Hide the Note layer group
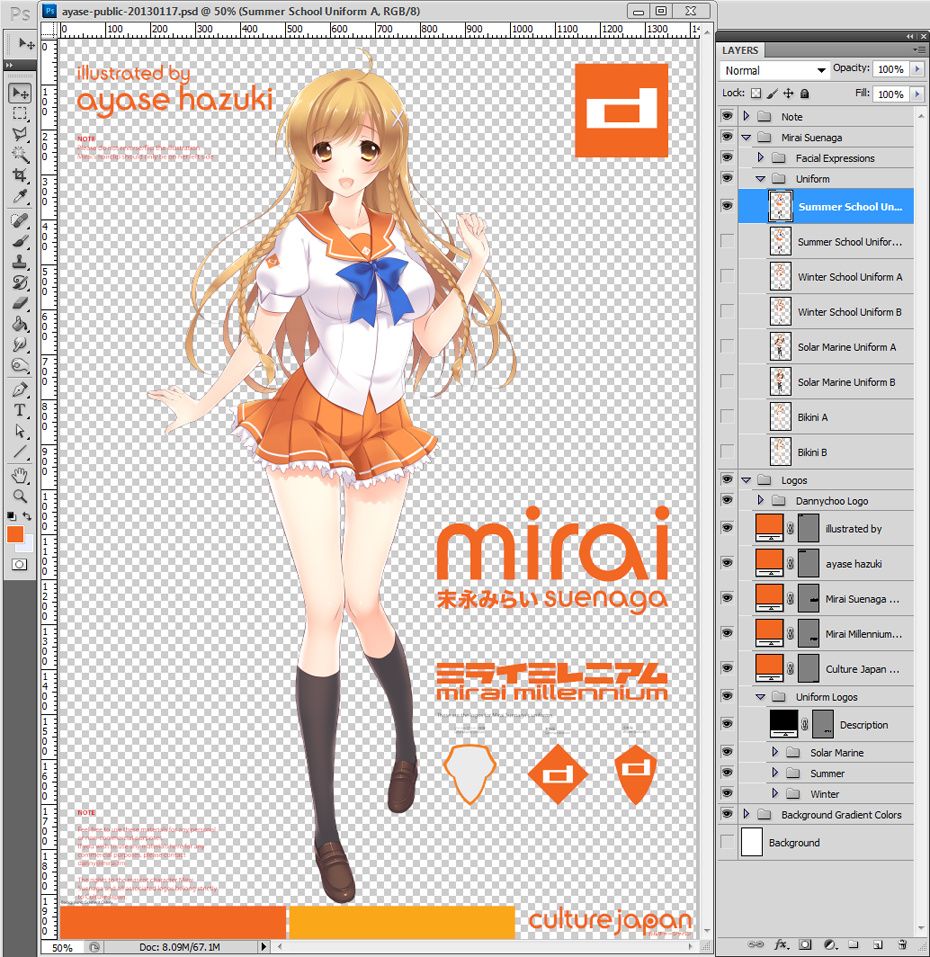 tap(727, 116)
